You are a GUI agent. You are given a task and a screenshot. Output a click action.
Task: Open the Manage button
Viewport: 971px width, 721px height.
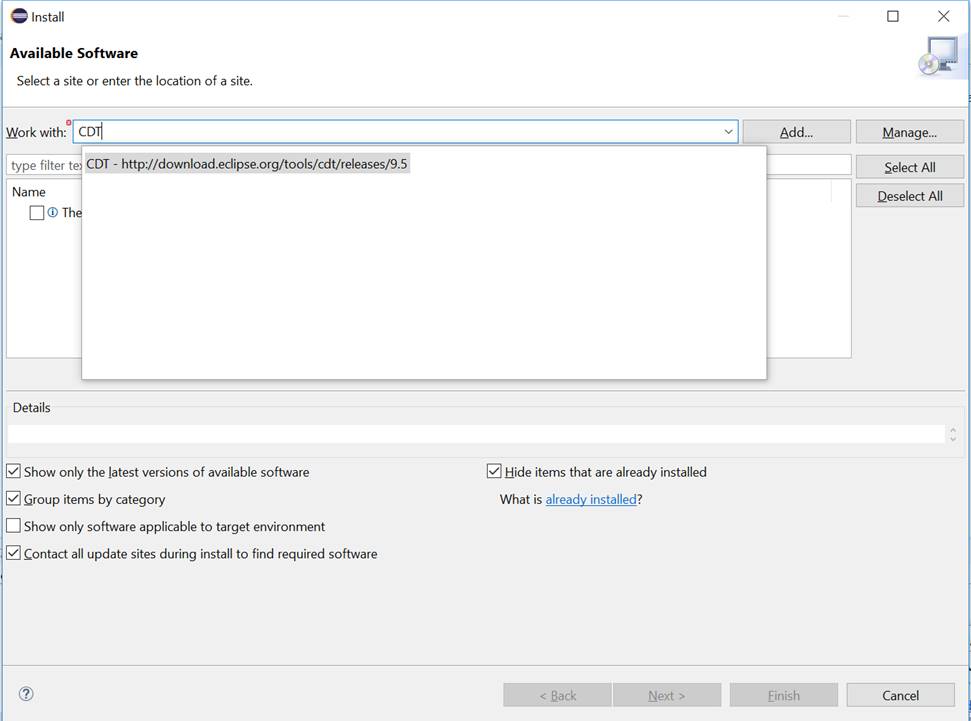909,131
